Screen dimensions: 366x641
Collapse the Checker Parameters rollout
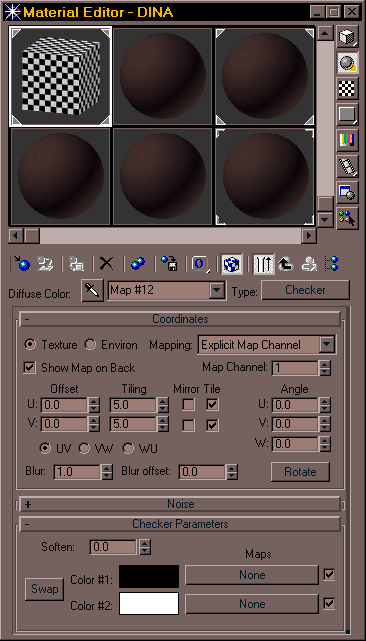click(180, 524)
